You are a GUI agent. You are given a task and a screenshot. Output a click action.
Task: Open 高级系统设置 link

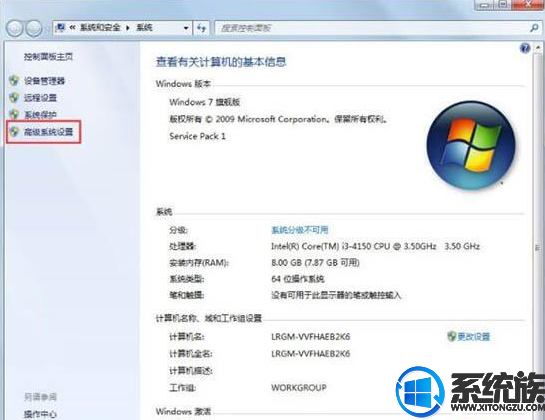click(x=48, y=132)
